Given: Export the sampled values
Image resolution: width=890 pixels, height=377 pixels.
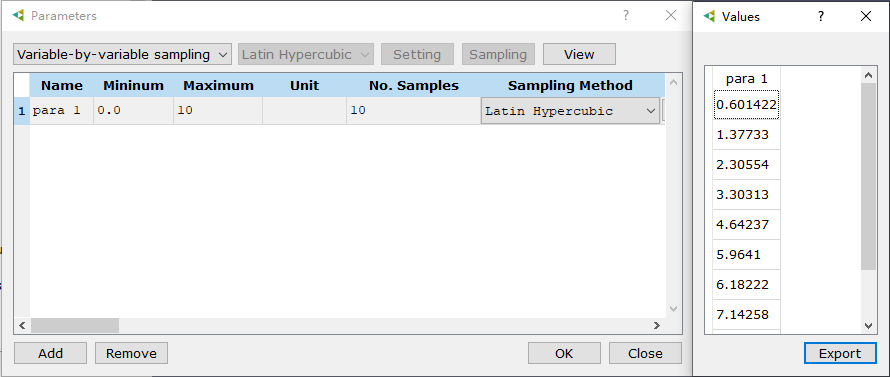Looking at the screenshot, I should (840, 354).
